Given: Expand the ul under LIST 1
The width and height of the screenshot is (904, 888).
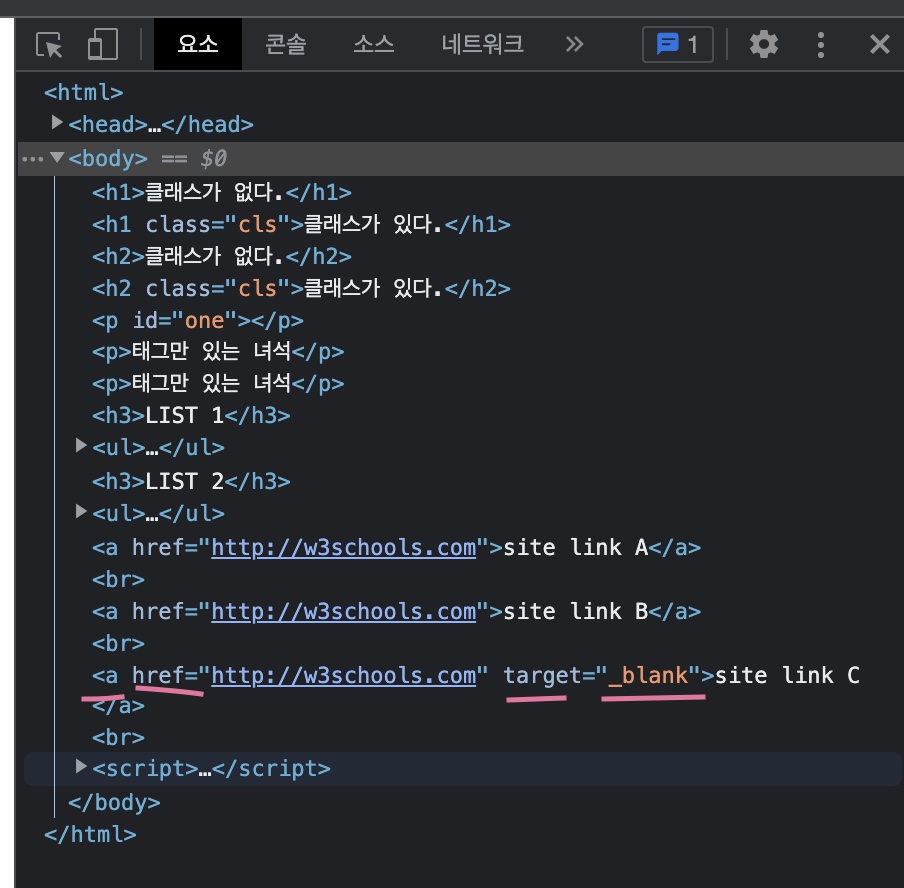Looking at the screenshot, I should pyautogui.click(x=81, y=445).
